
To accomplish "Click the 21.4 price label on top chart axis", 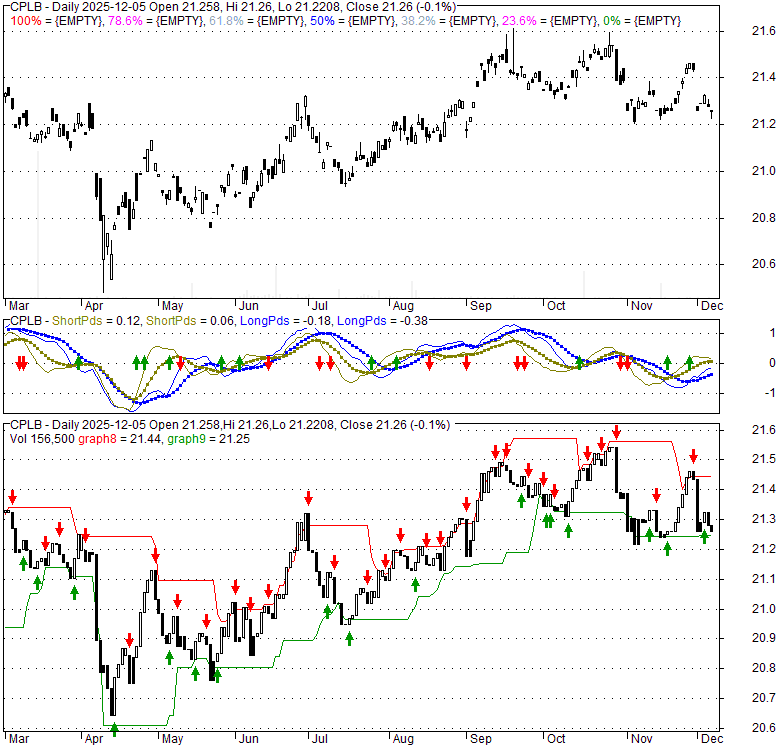I will click(x=764, y=77).
